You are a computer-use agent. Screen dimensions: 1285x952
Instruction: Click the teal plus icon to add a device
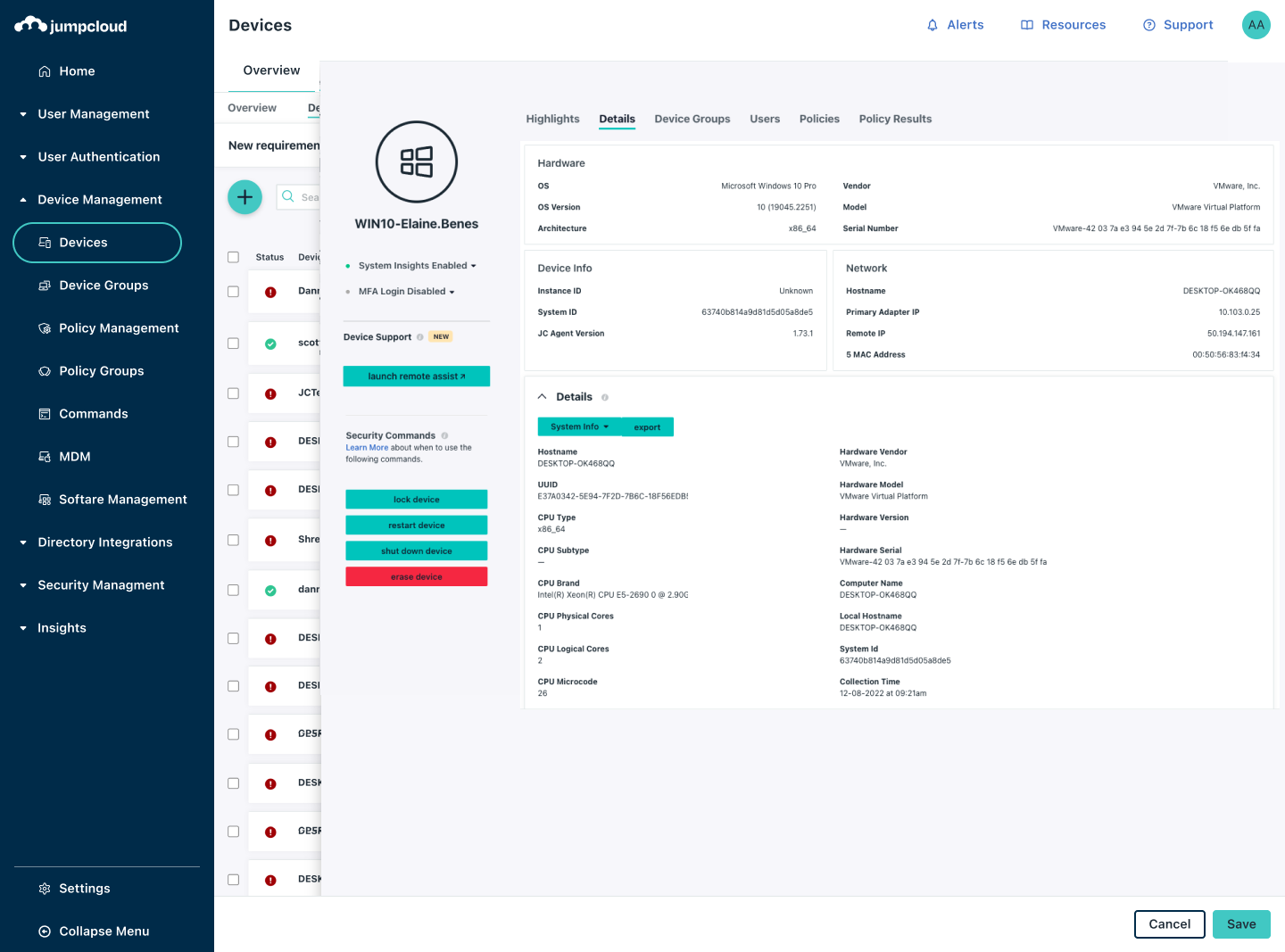(245, 197)
